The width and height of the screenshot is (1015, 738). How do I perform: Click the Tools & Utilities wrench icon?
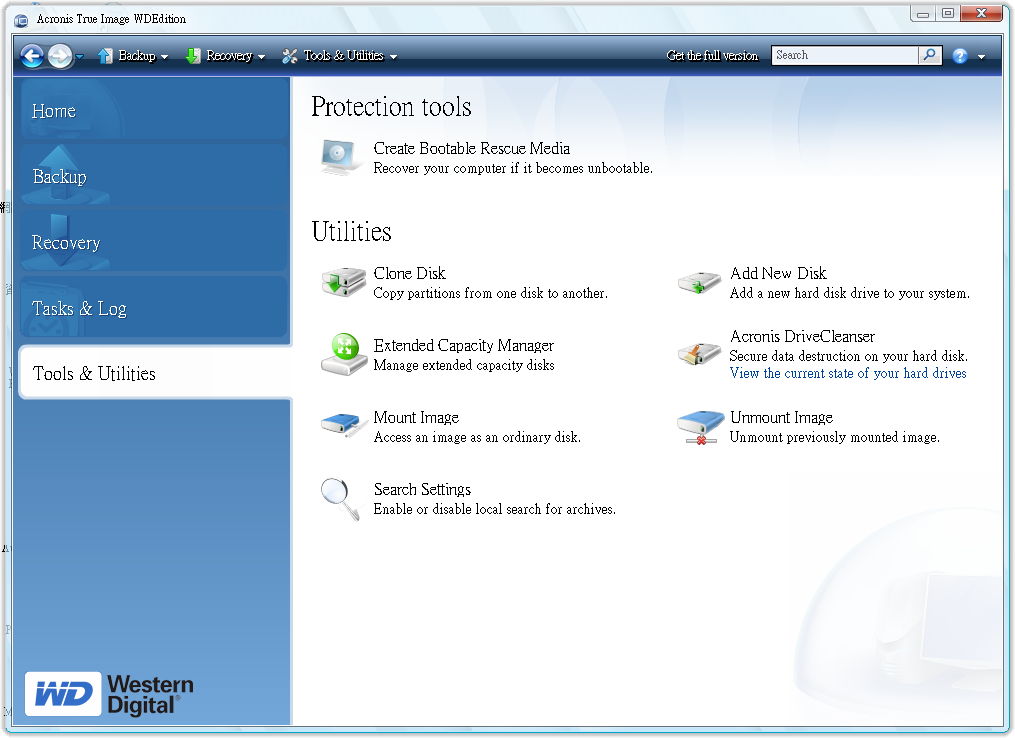tap(289, 56)
